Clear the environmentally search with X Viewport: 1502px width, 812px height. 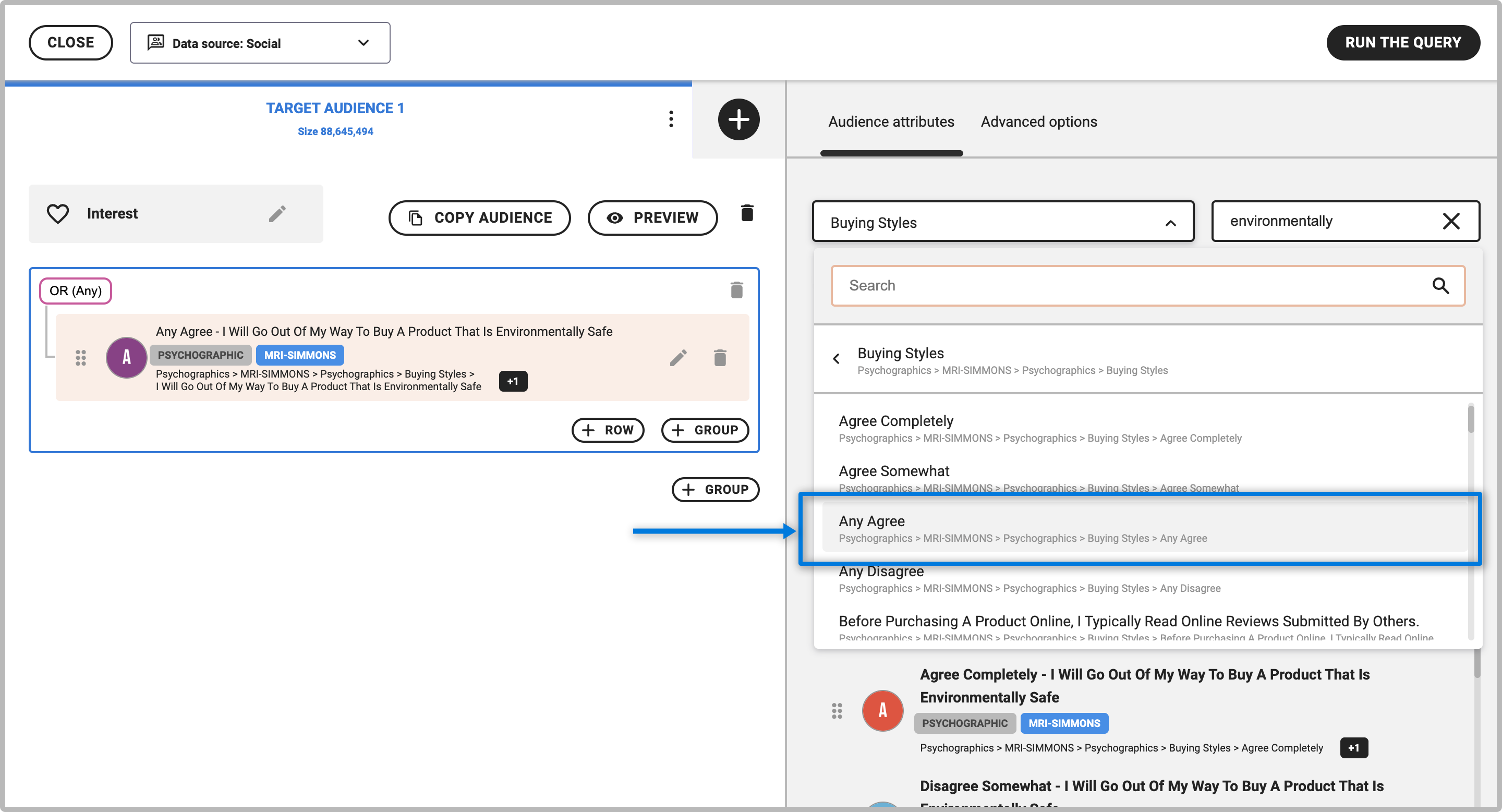pos(1451,222)
